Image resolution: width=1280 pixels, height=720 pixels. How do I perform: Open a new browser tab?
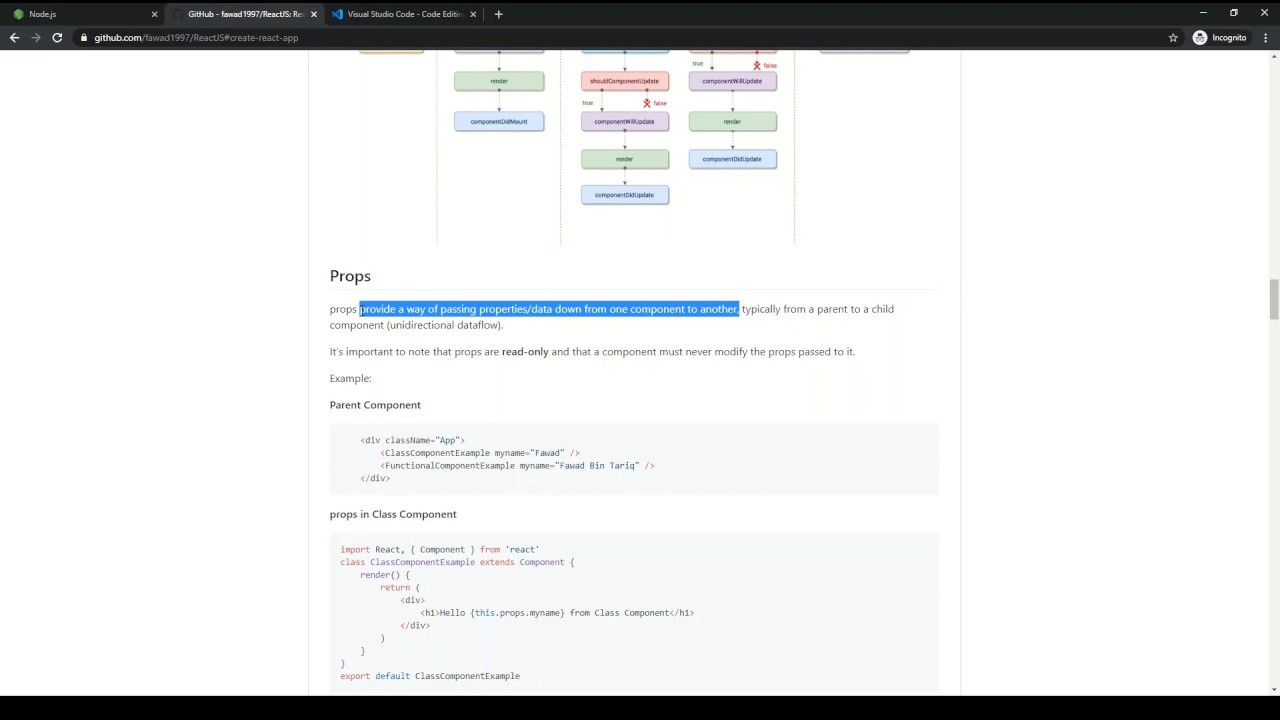click(498, 14)
